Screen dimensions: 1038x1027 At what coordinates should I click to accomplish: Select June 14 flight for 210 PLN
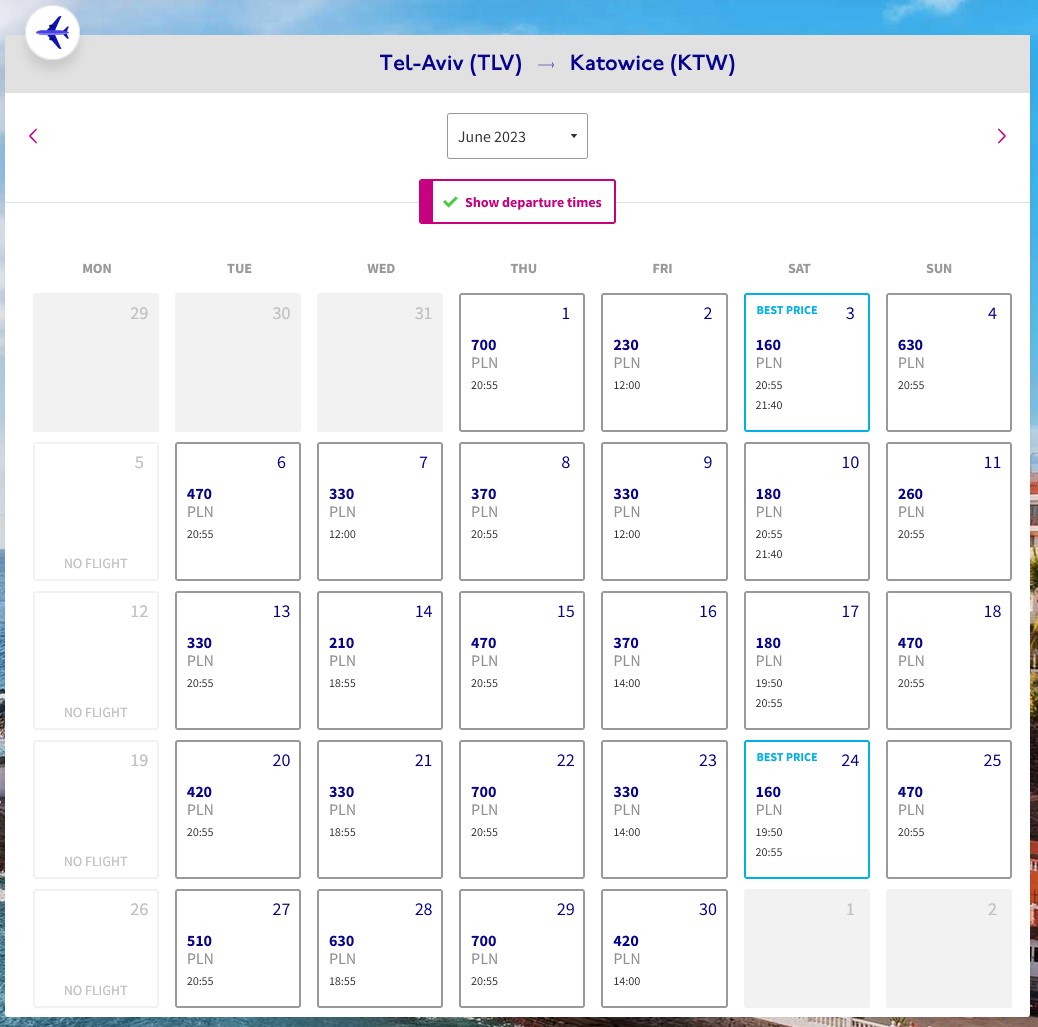click(379, 660)
